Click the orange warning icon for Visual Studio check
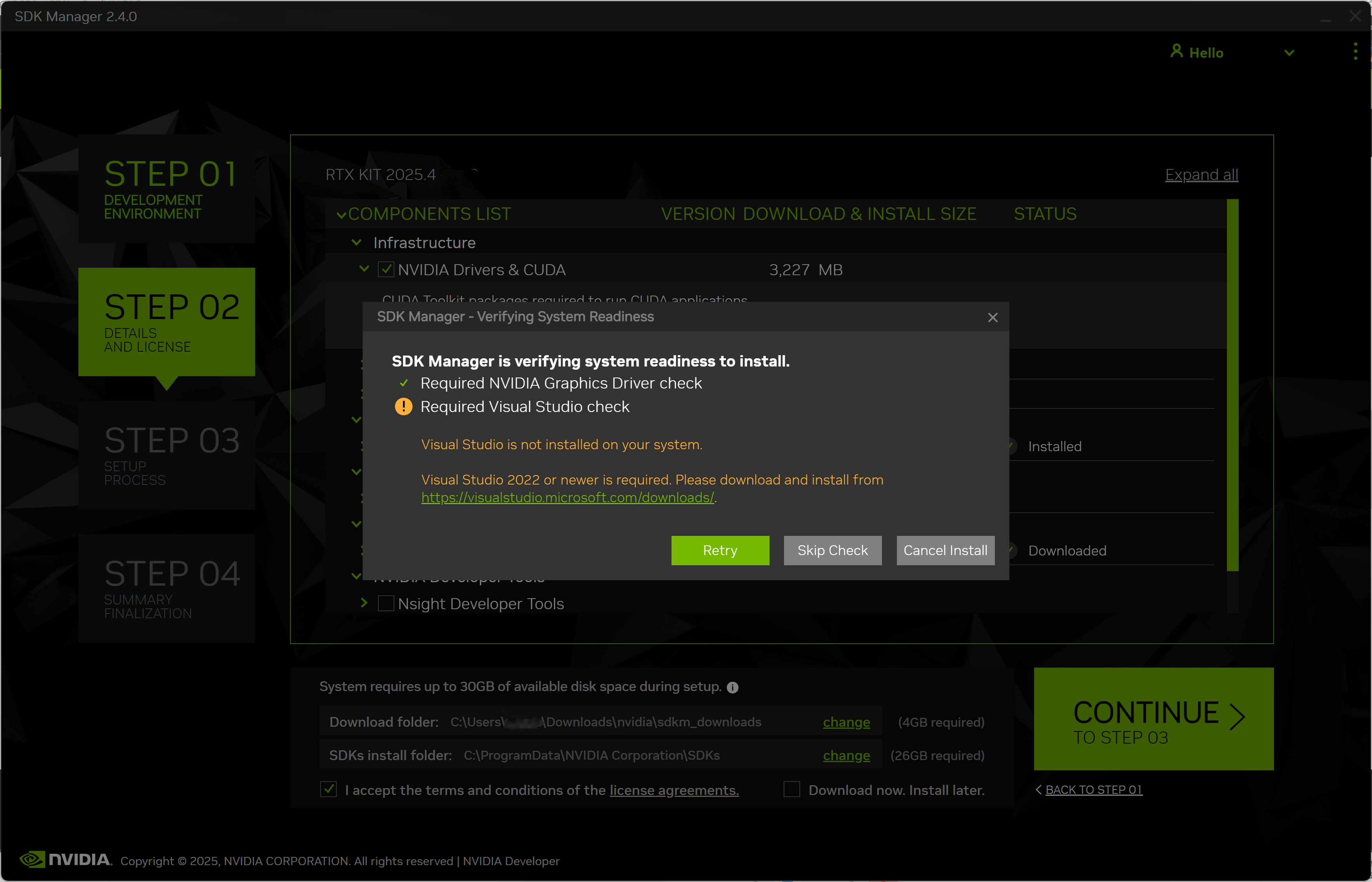 pyautogui.click(x=404, y=407)
